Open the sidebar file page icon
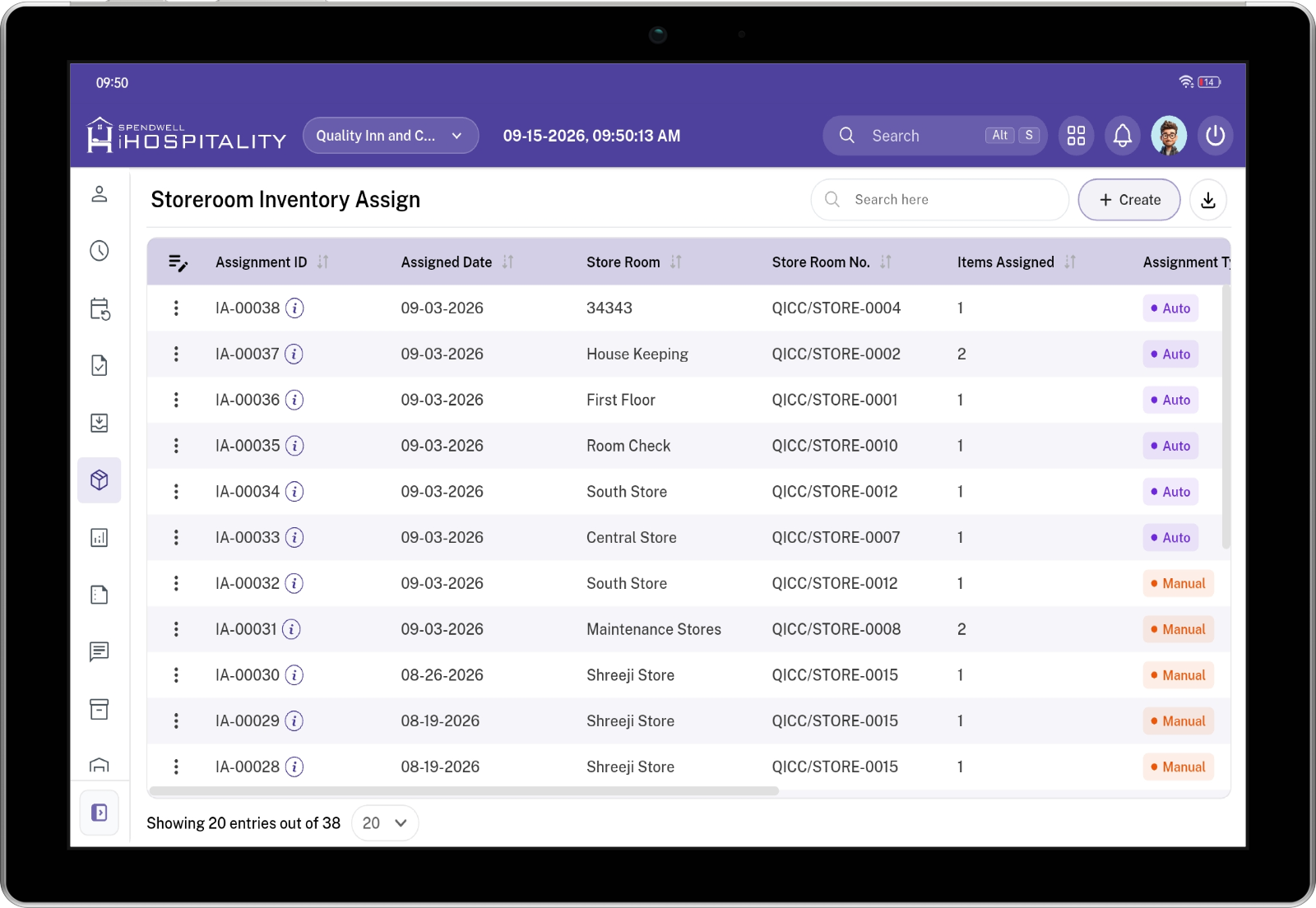 (100, 595)
